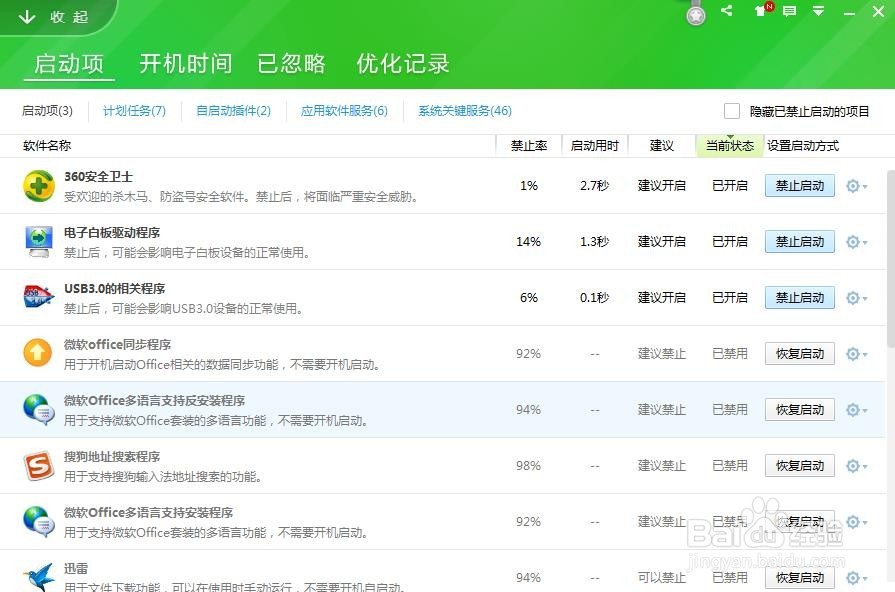Select the 迅雷 name text
Viewport: 895px width, 592px height.
(x=76, y=568)
